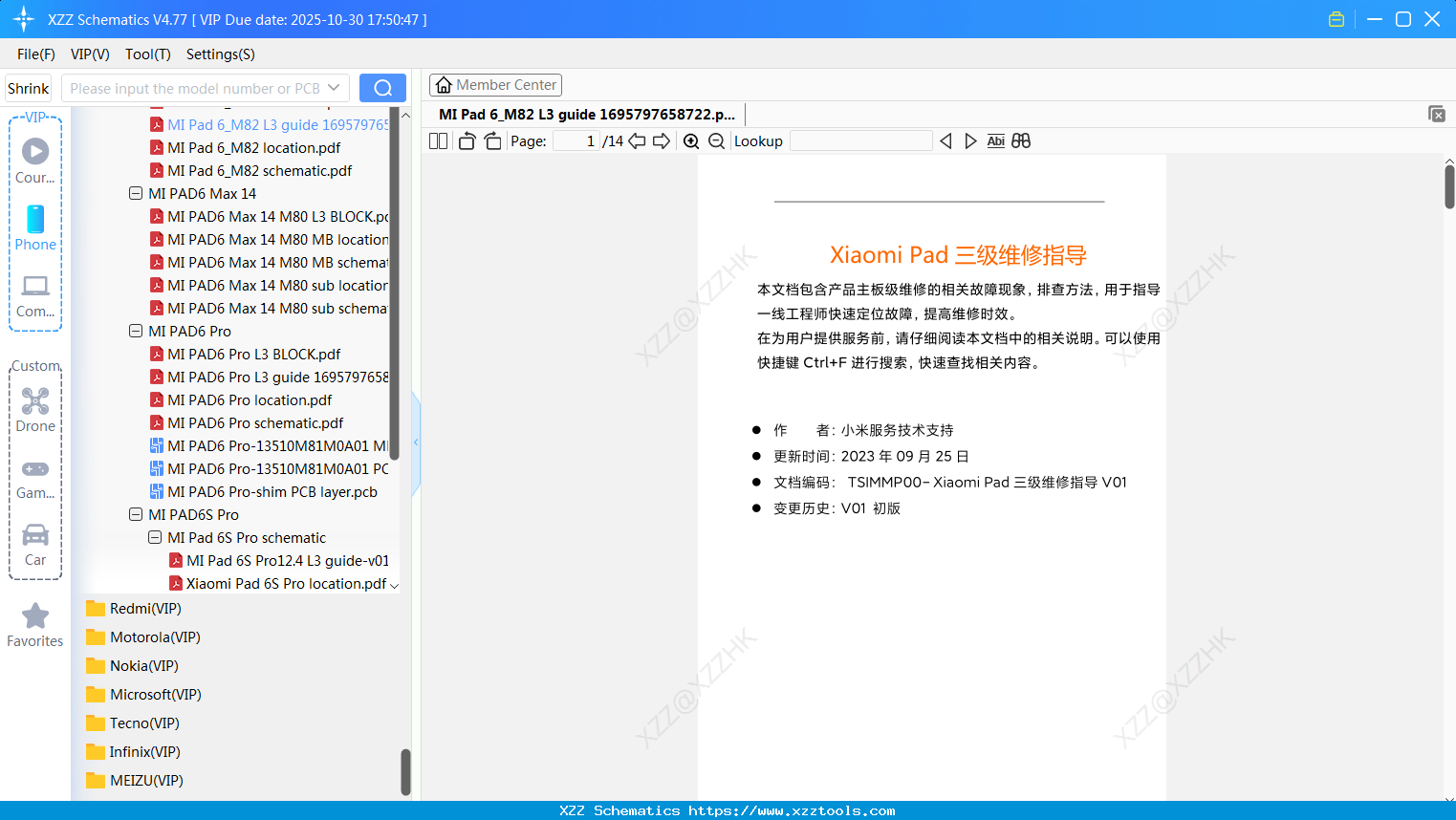
Task: Open the Favorites panel
Action: coord(34,623)
